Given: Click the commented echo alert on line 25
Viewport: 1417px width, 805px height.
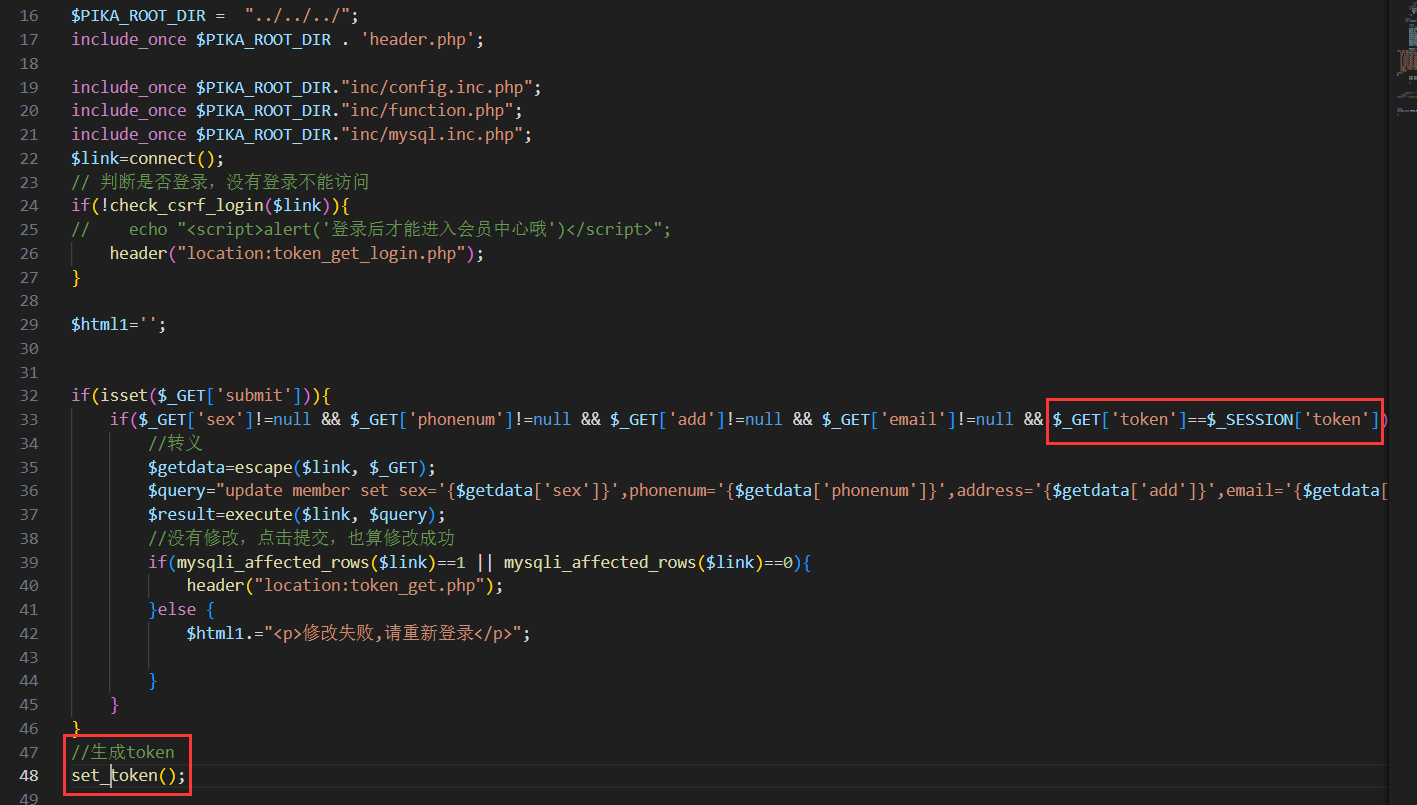Looking at the screenshot, I should (371, 230).
